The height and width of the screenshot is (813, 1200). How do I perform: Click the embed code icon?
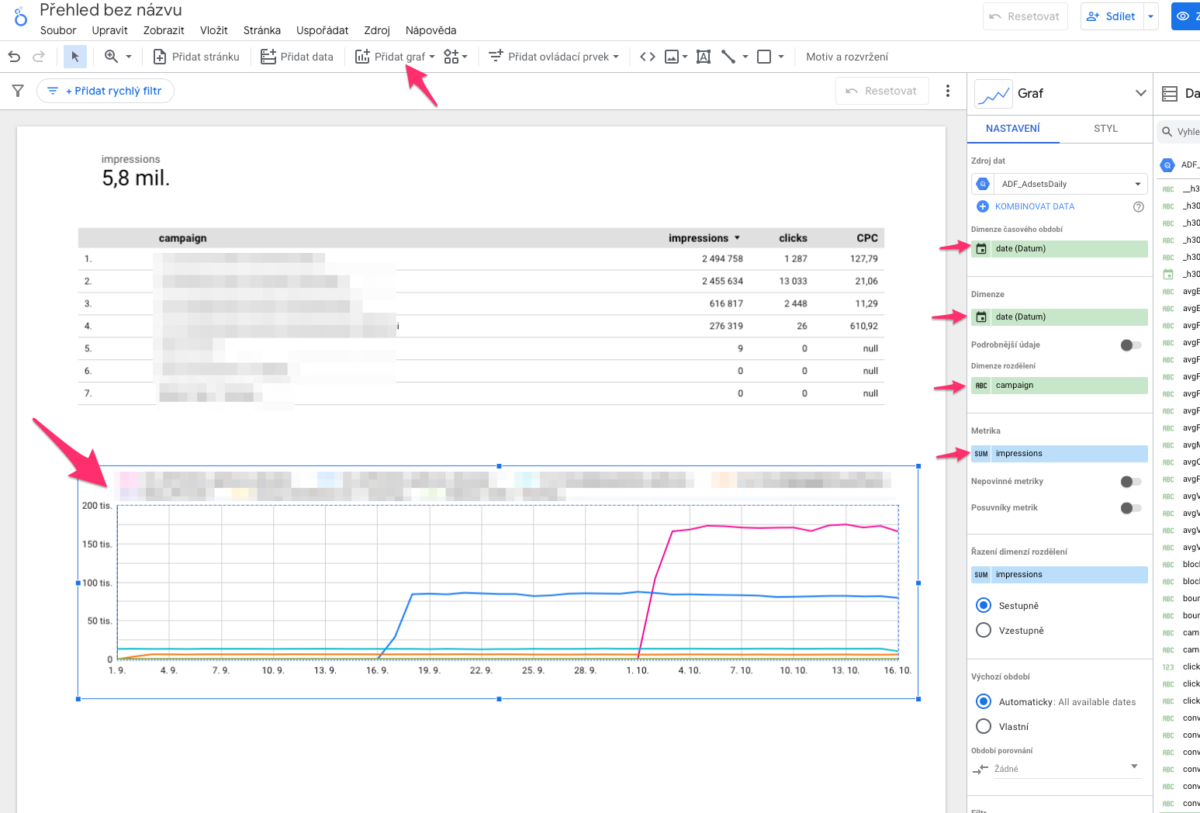click(x=646, y=56)
